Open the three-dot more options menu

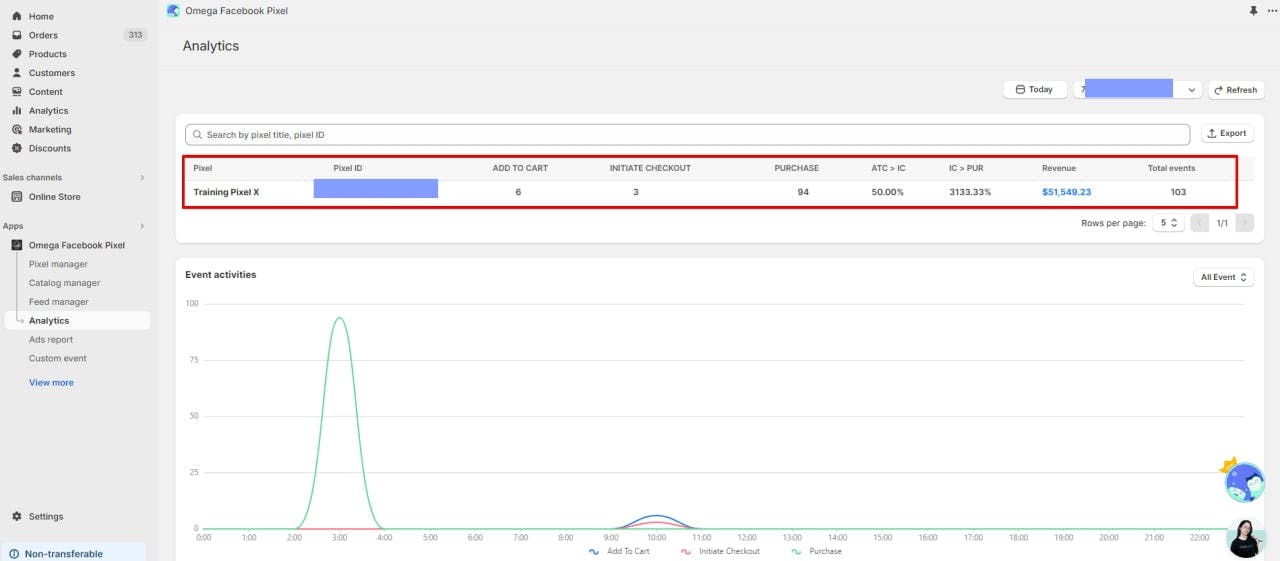tap(1272, 10)
